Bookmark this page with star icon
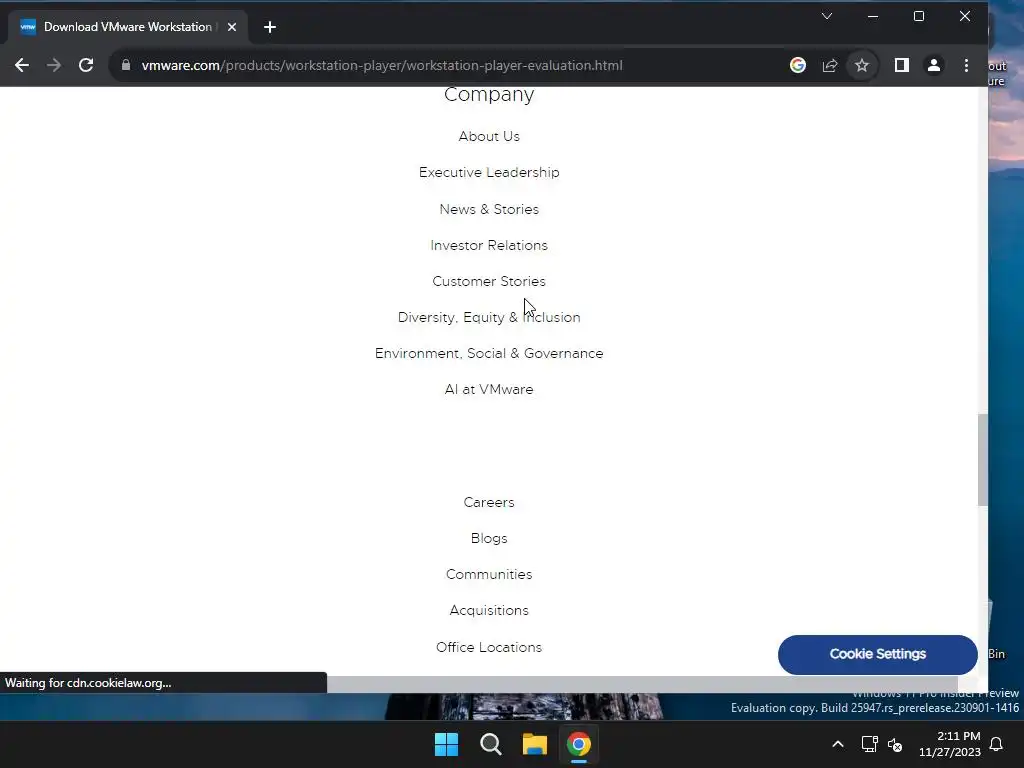 862,65
